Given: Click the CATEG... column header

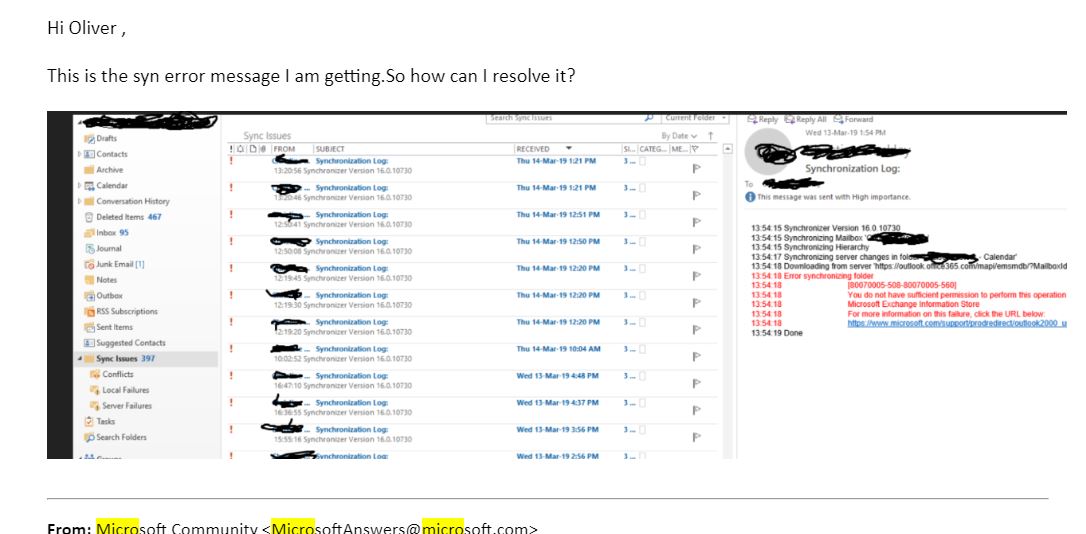Looking at the screenshot, I should tap(653, 149).
